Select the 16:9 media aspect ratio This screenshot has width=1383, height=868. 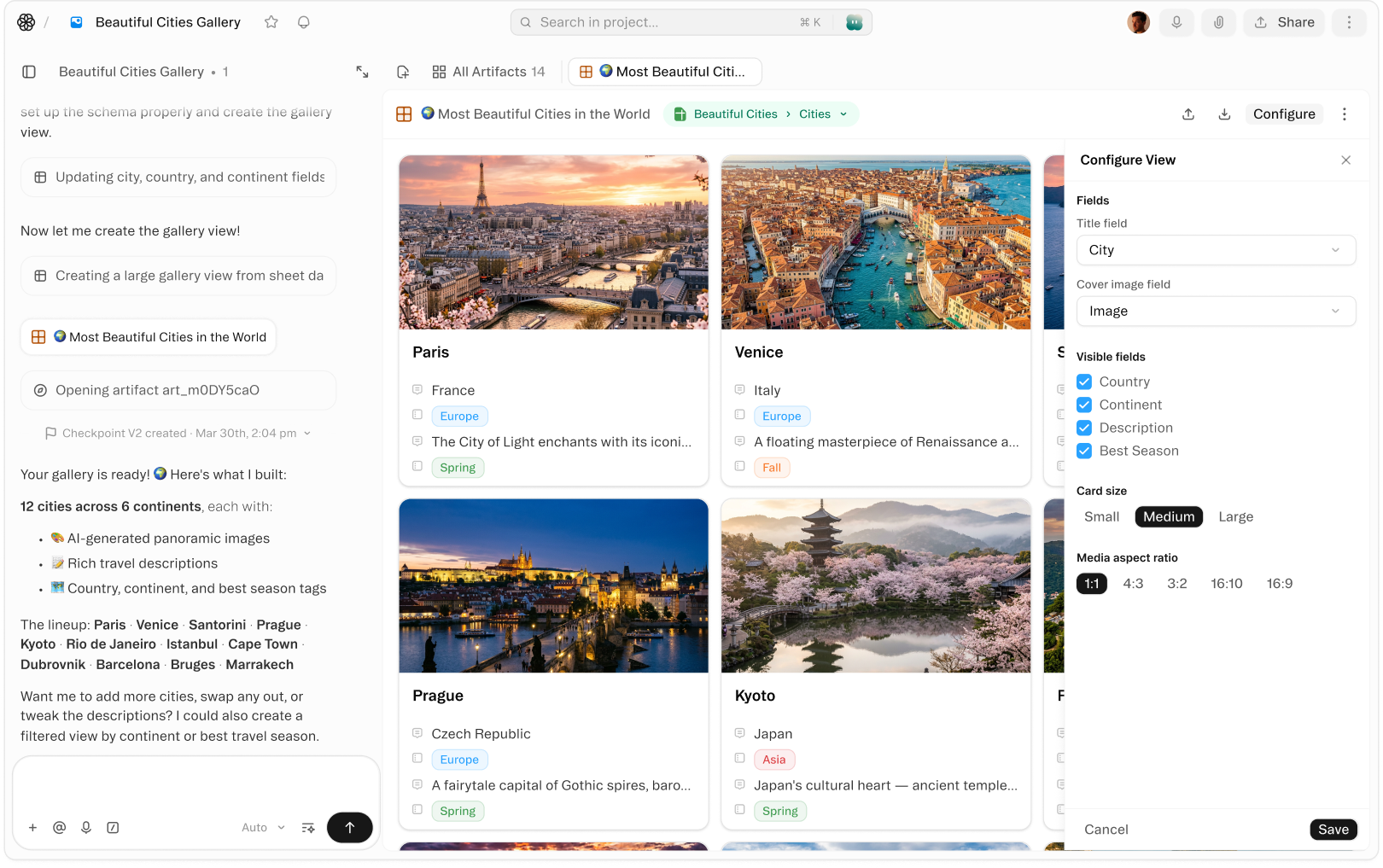[1279, 584]
